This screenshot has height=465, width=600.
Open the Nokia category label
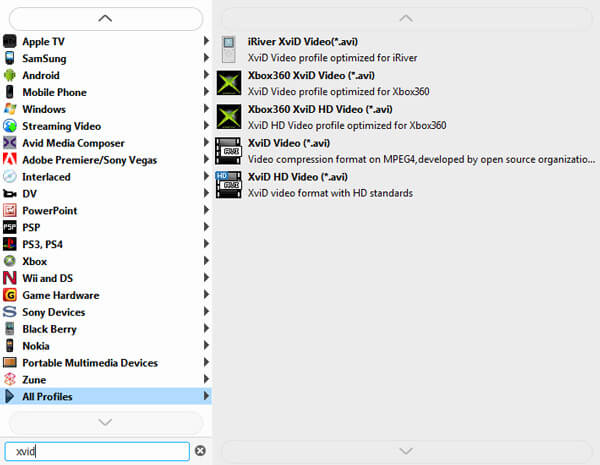(36, 346)
